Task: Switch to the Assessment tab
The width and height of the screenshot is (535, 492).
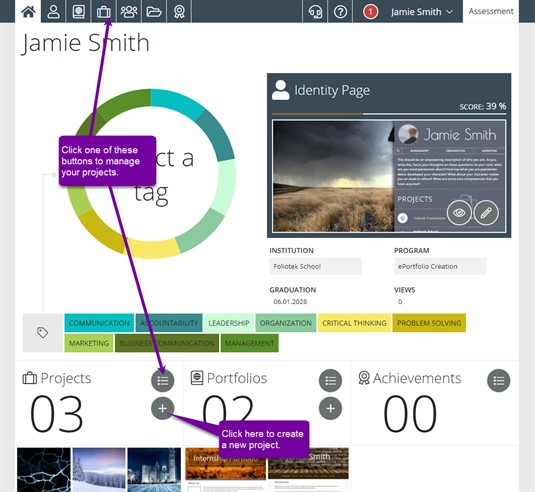Action: (491, 11)
